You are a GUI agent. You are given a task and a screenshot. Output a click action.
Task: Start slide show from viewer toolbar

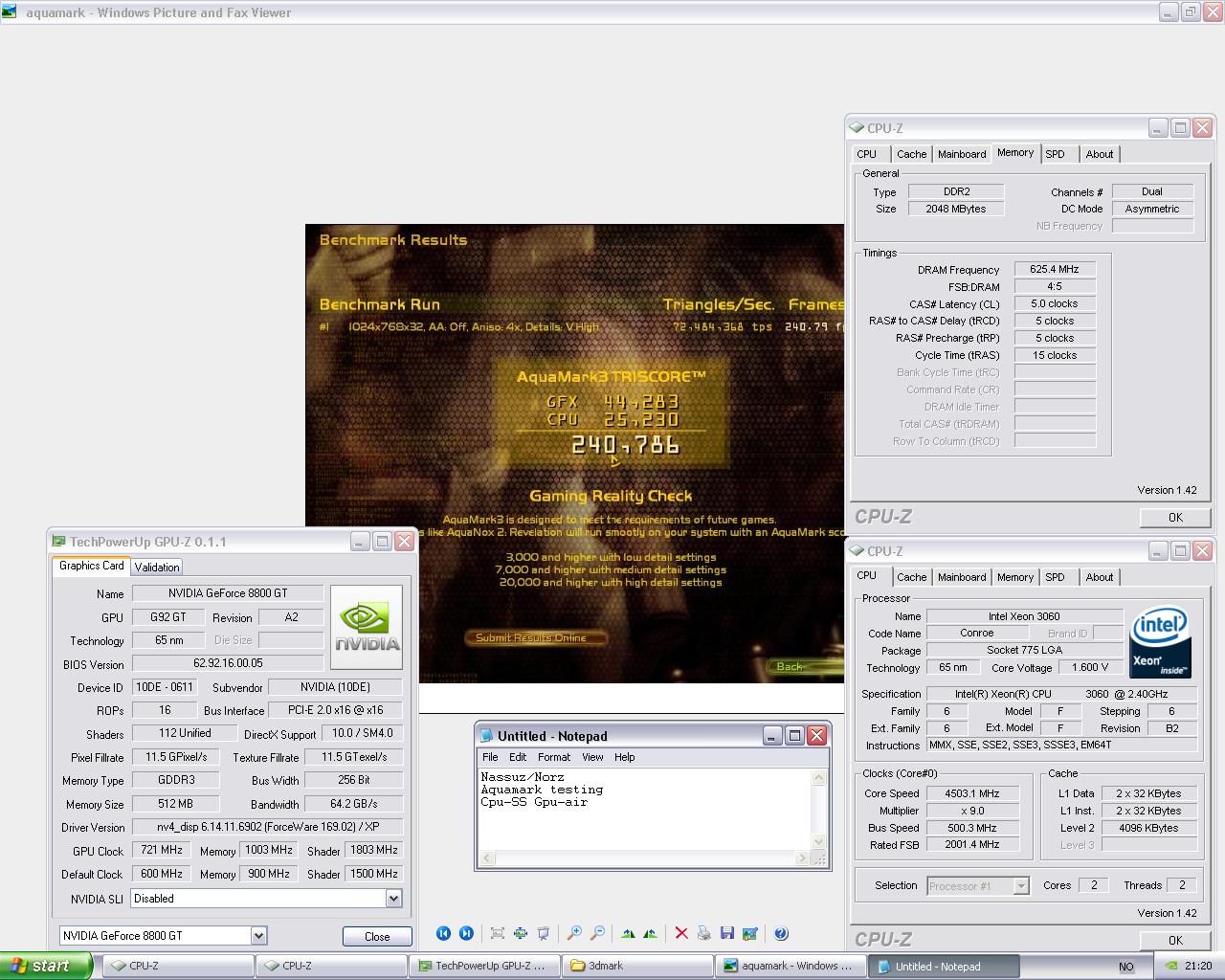(x=544, y=933)
